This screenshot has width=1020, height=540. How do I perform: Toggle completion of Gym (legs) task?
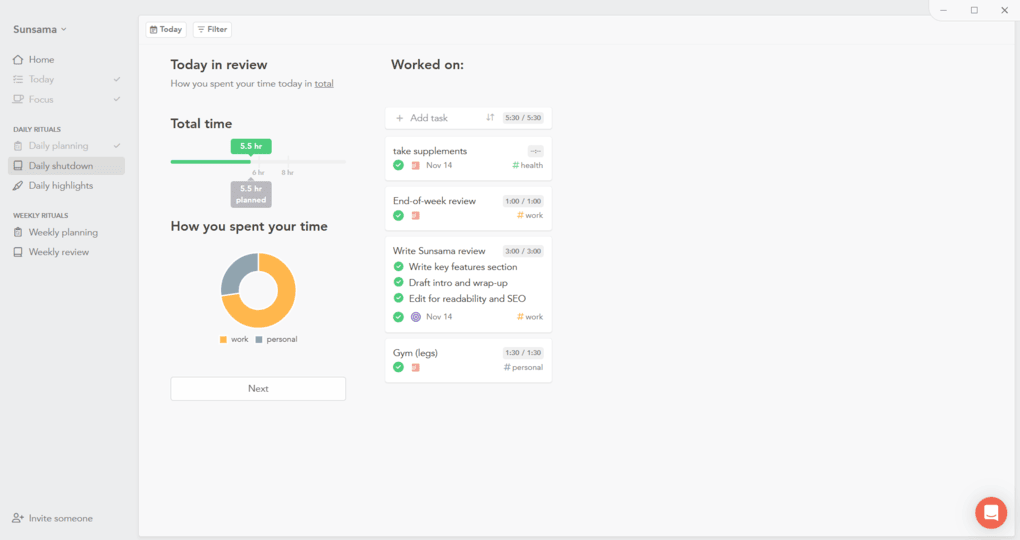tap(398, 367)
